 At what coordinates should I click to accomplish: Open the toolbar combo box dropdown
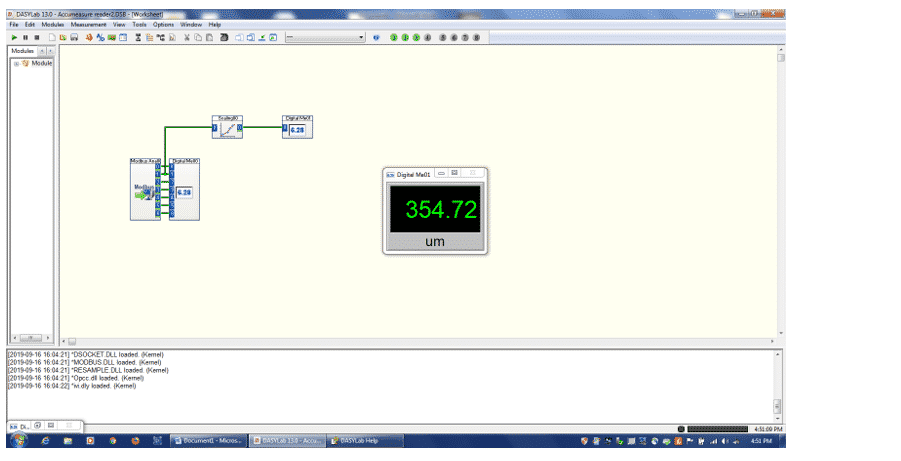click(361, 37)
